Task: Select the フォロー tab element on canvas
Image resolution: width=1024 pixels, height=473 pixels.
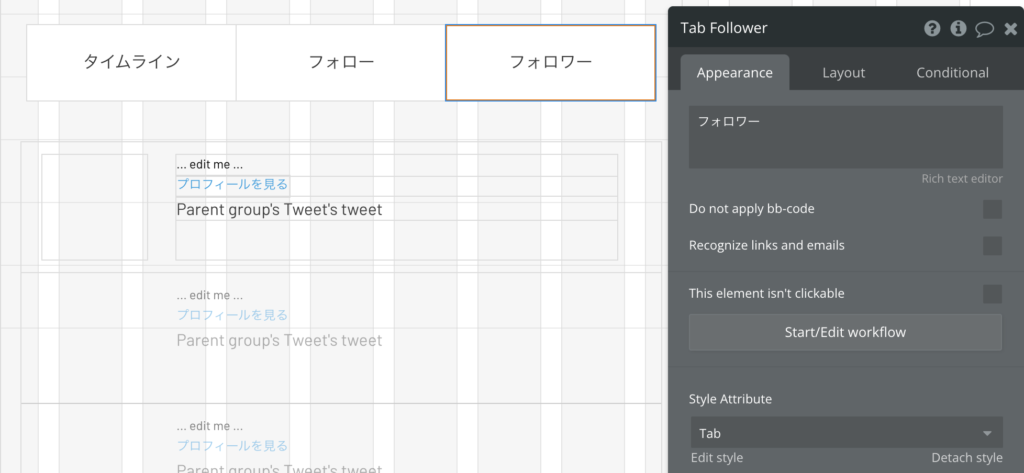Action: pos(341,63)
